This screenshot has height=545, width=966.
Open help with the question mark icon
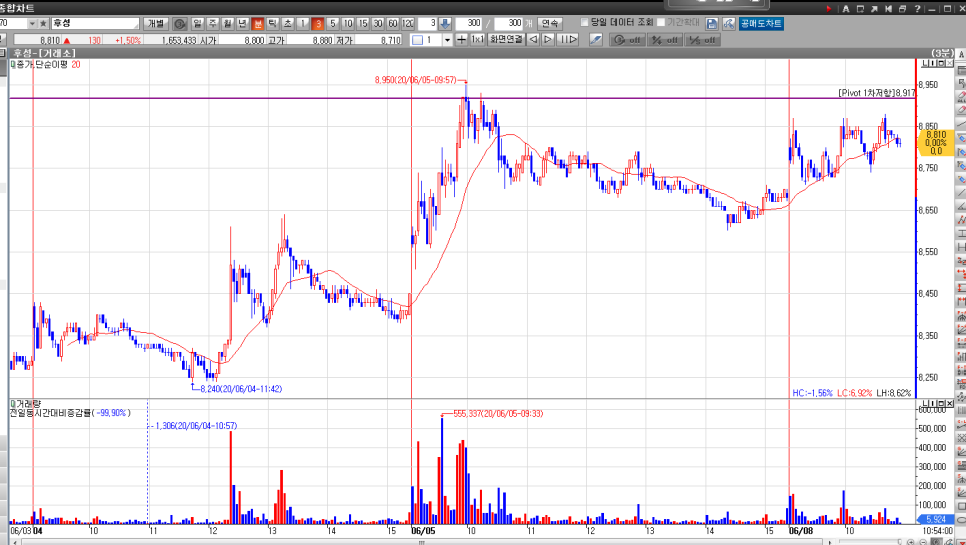point(917,9)
